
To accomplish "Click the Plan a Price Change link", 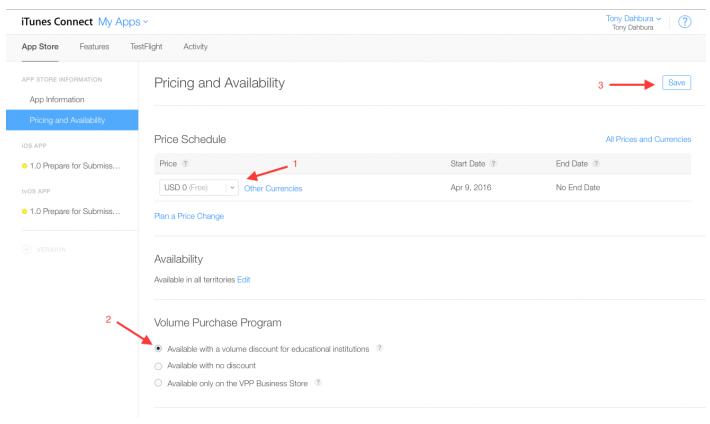I will click(189, 216).
